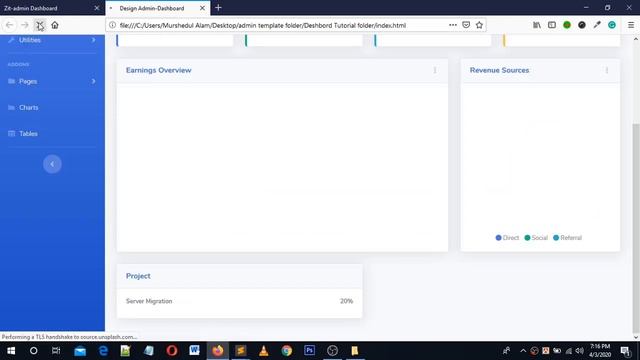The width and height of the screenshot is (640, 360).
Task: Open Windows notification center
Action: click(625, 351)
